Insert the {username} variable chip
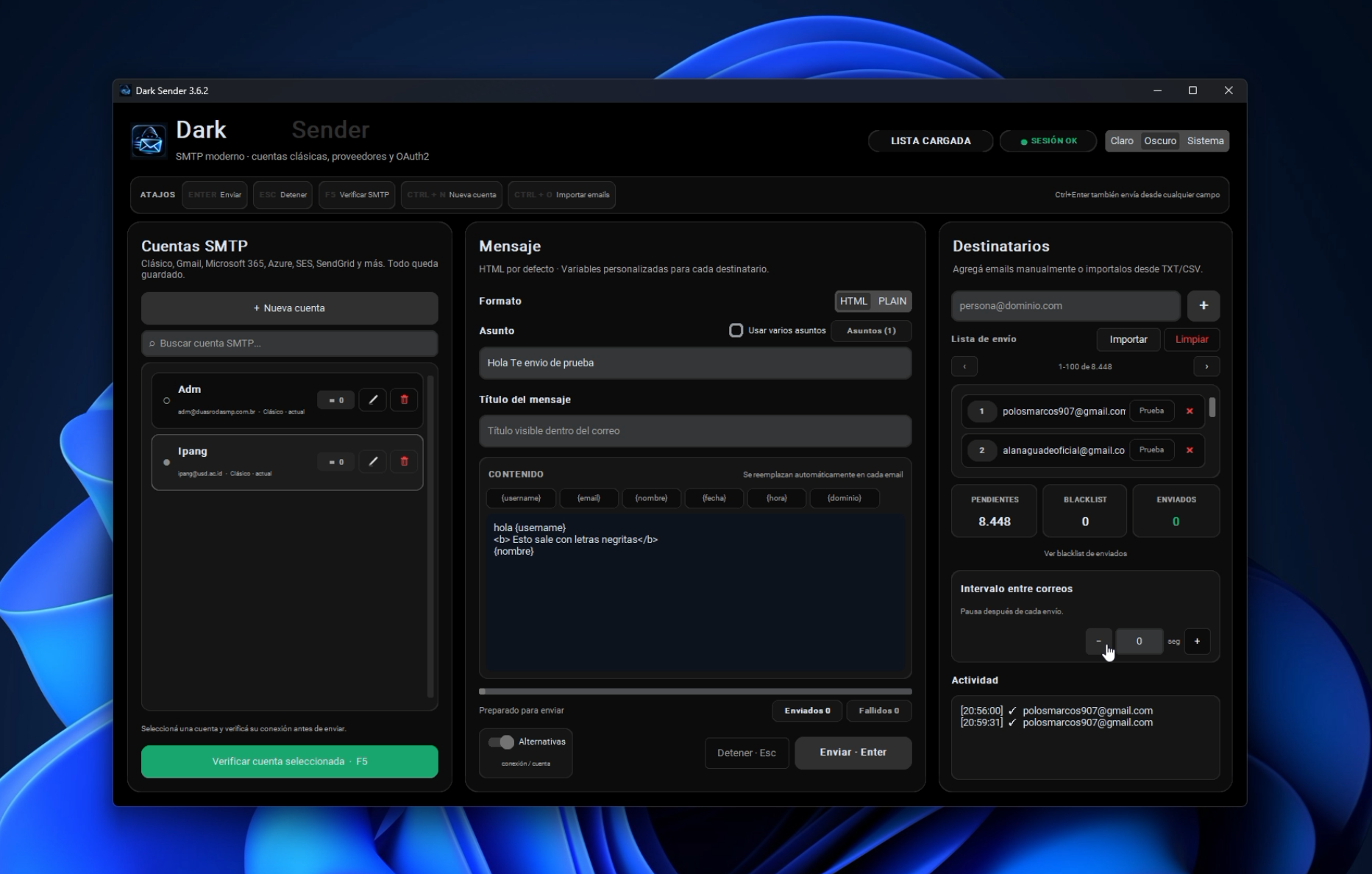 521,498
